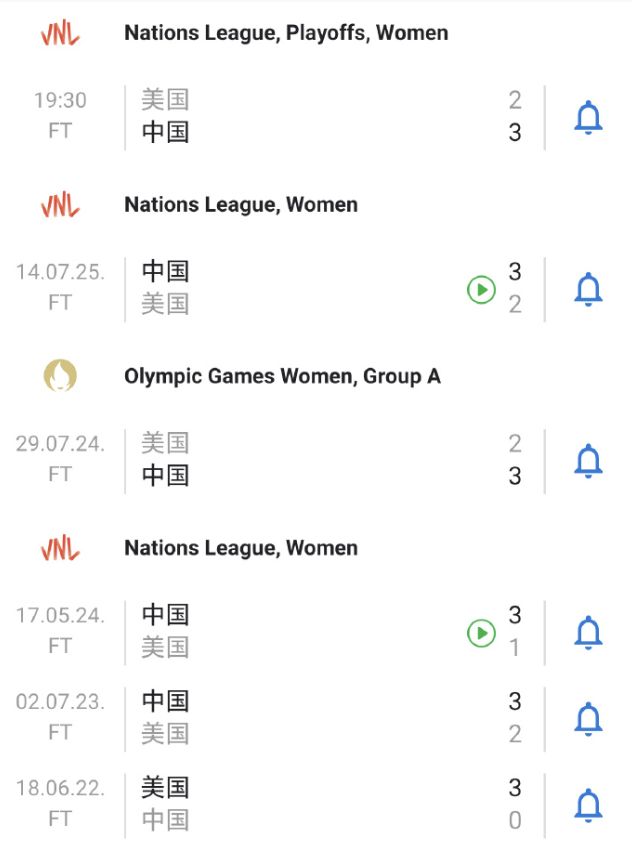The height and width of the screenshot is (851, 632).
Task: Play video highlights for 14.07.25 match
Action: [x=481, y=289]
